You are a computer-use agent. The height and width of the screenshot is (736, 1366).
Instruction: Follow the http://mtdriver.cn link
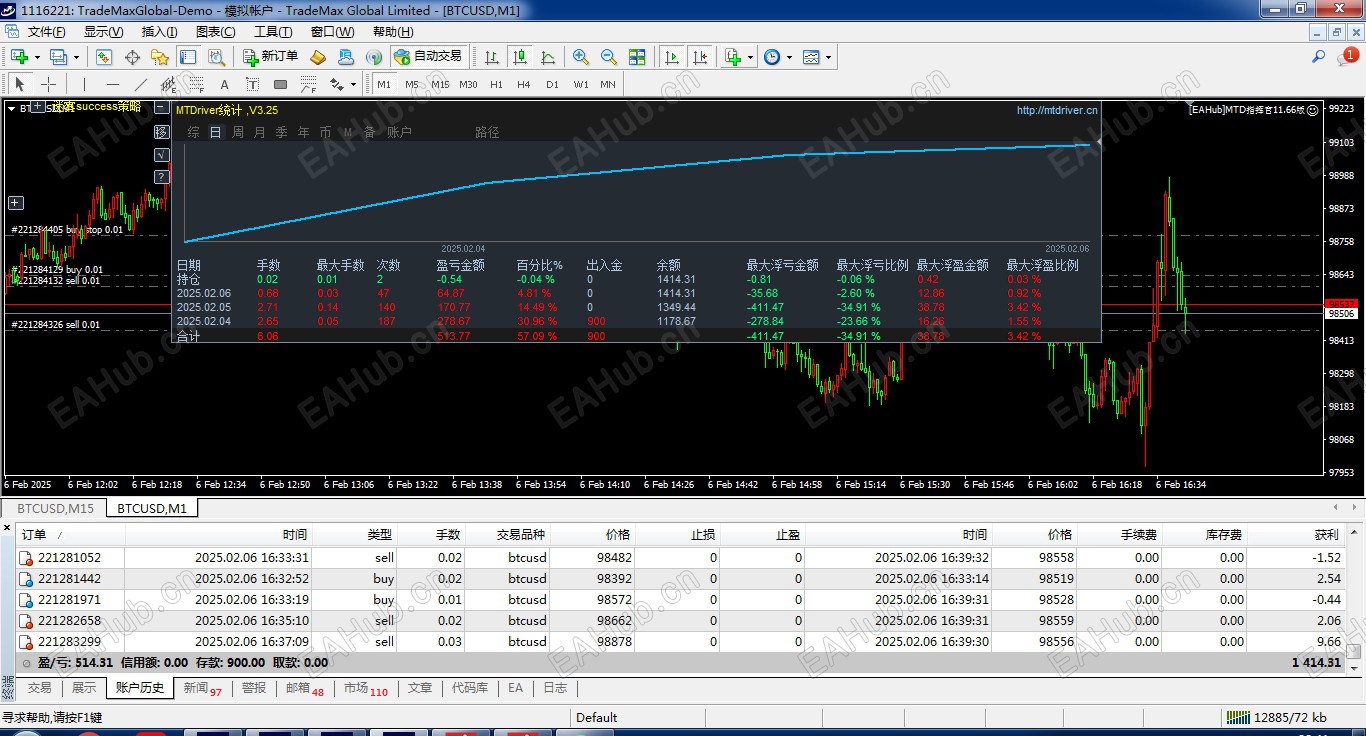click(1057, 110)
